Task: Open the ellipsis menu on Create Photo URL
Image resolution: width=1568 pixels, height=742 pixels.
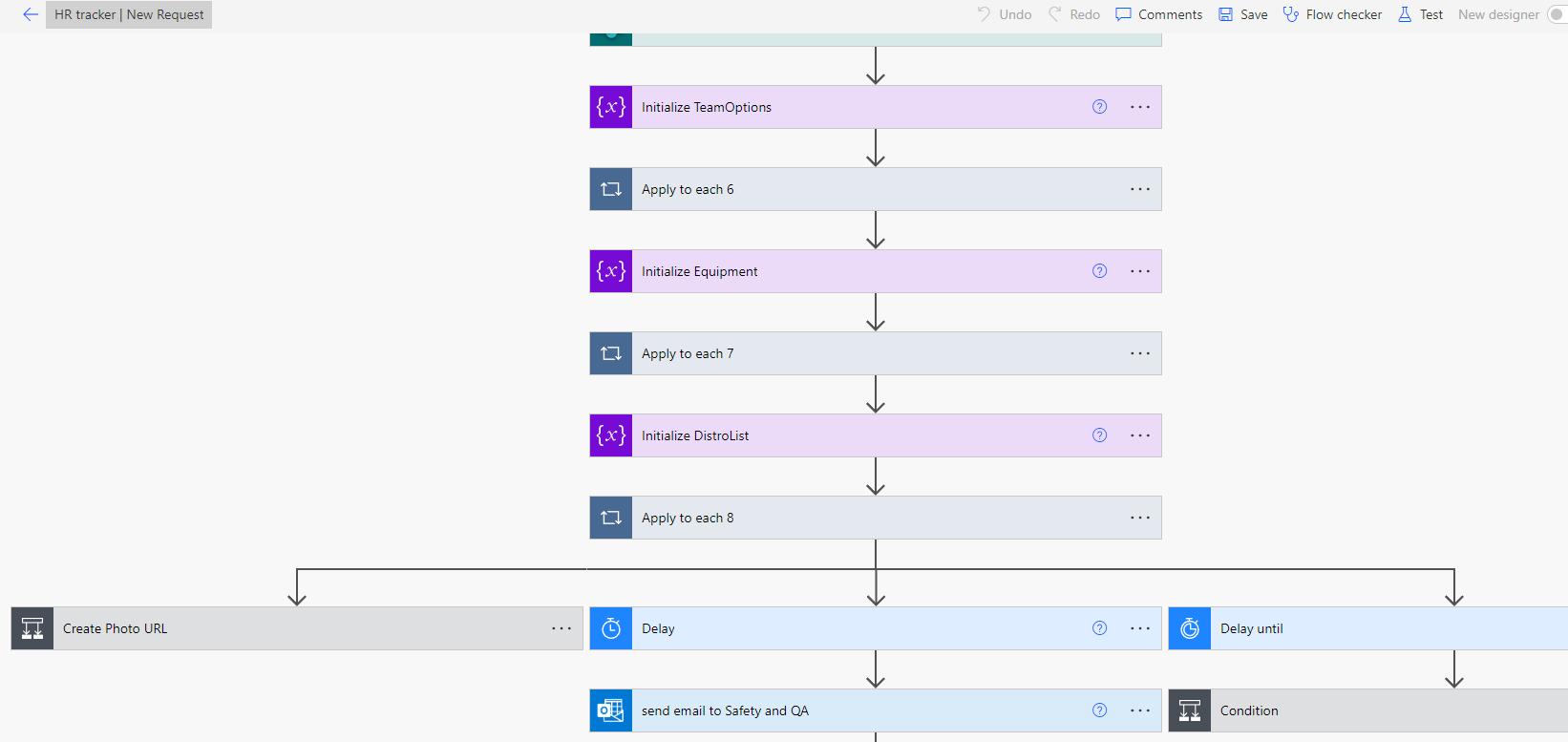Action: [x=562, y=628]
